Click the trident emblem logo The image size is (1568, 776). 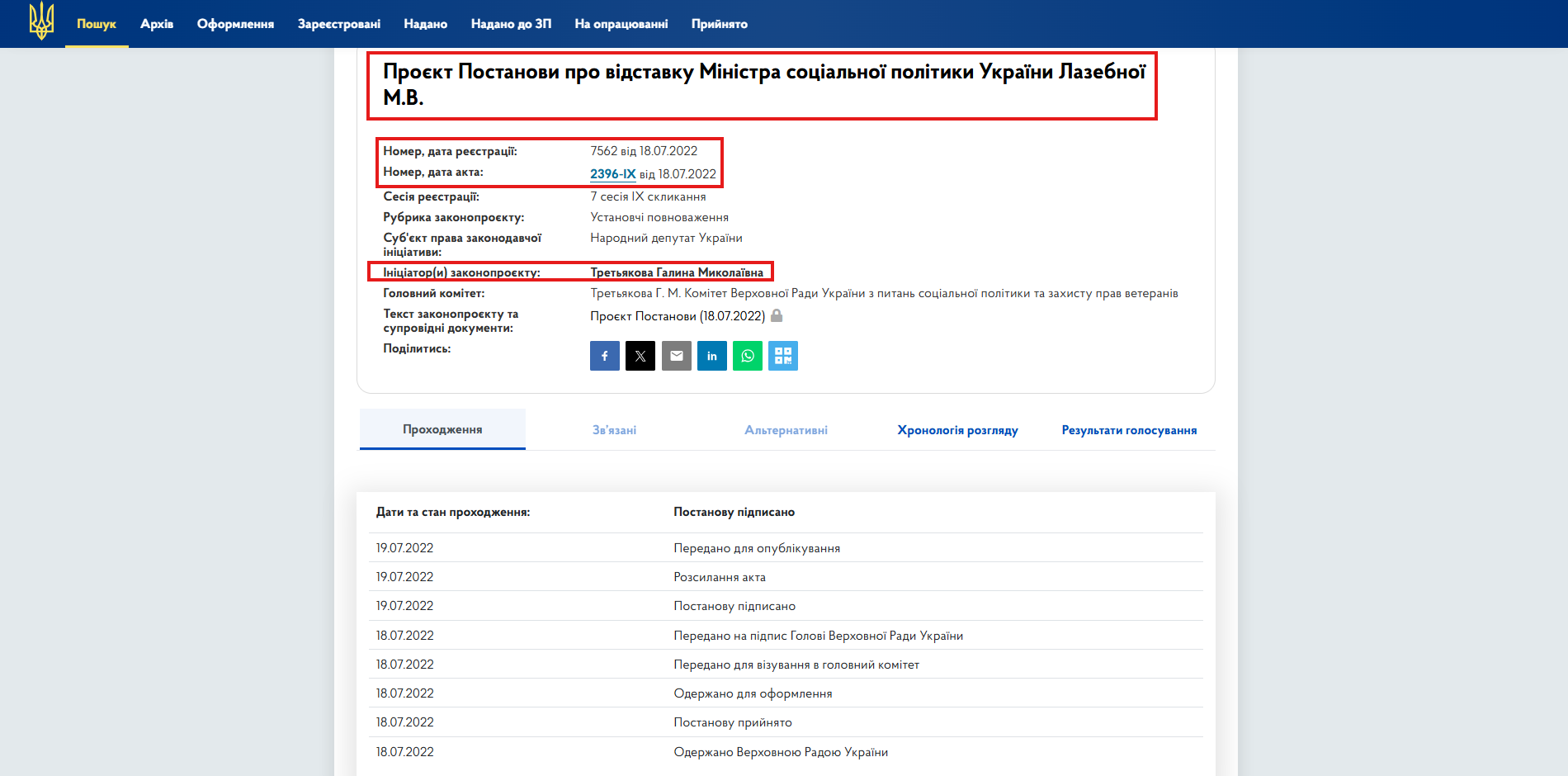point(41,21)
